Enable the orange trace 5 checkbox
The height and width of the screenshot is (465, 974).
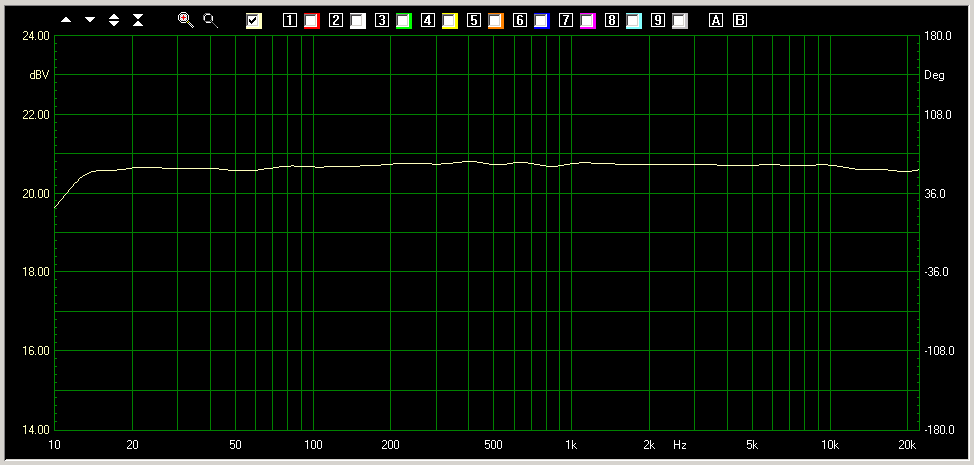tap(495, 21)
